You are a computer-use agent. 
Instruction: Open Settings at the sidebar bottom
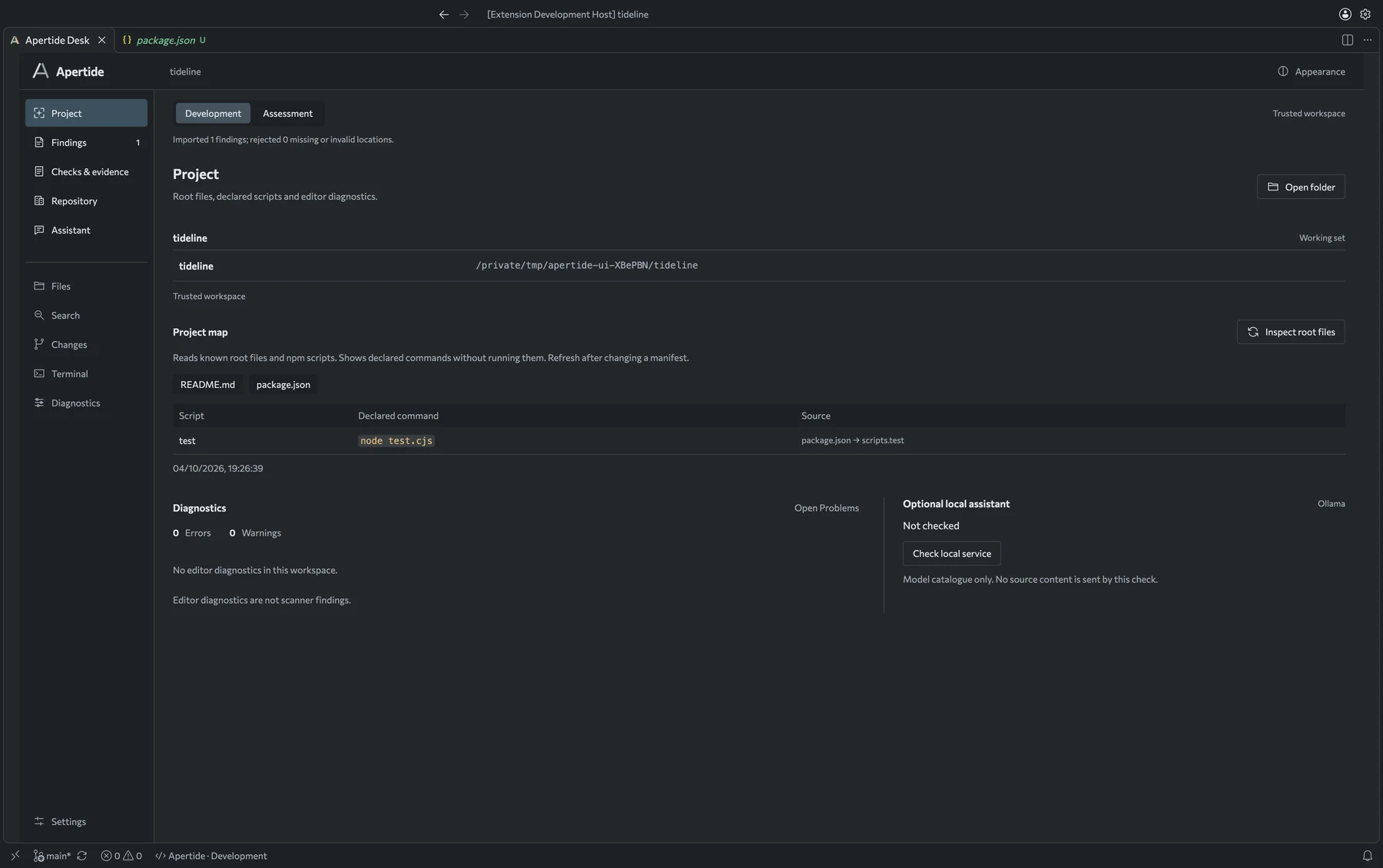[x=86, y=821]
